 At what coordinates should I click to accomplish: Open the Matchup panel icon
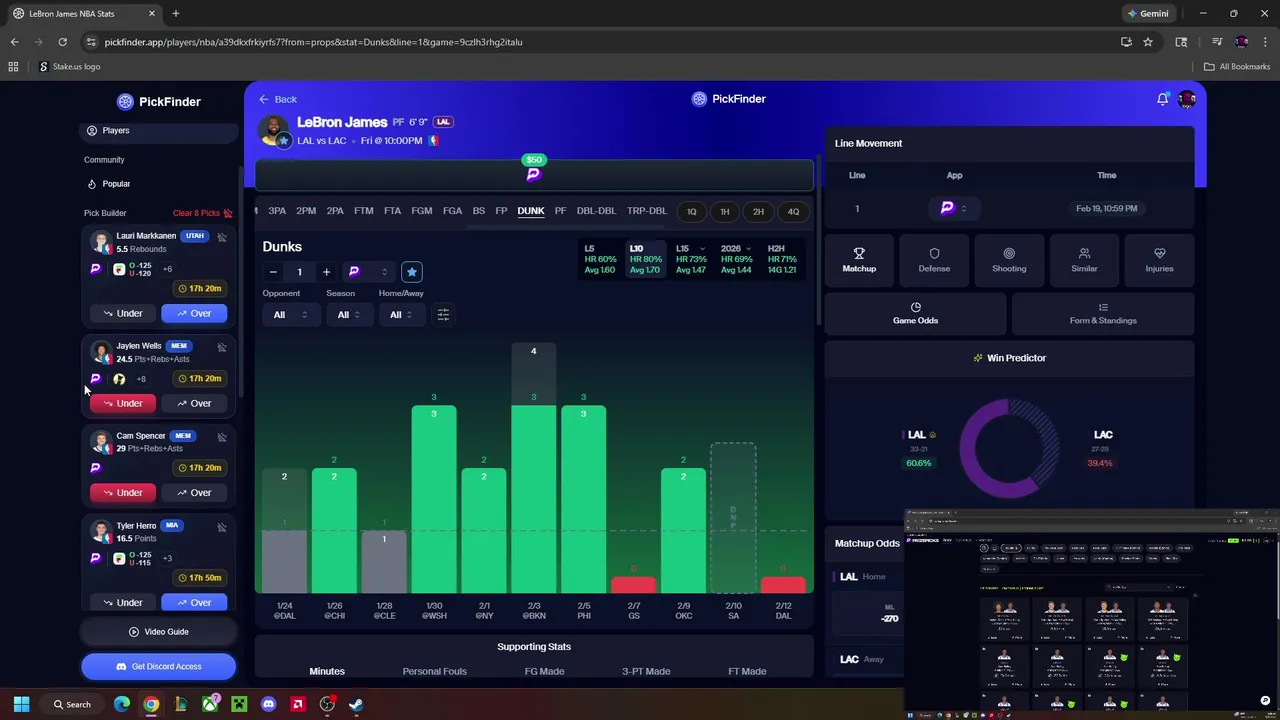859,260
